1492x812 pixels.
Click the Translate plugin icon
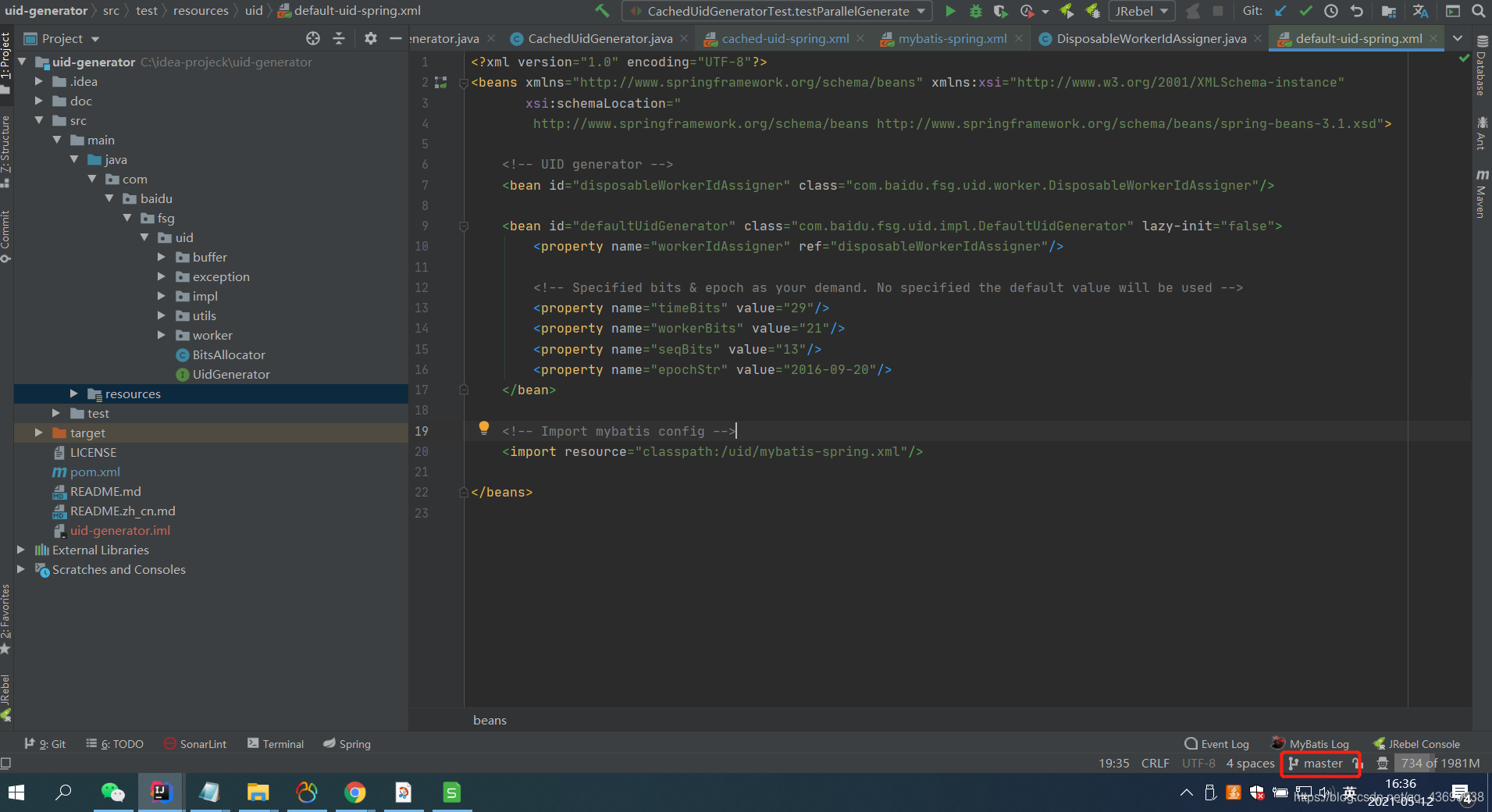pyautogui.click(x=1420, y=11)
